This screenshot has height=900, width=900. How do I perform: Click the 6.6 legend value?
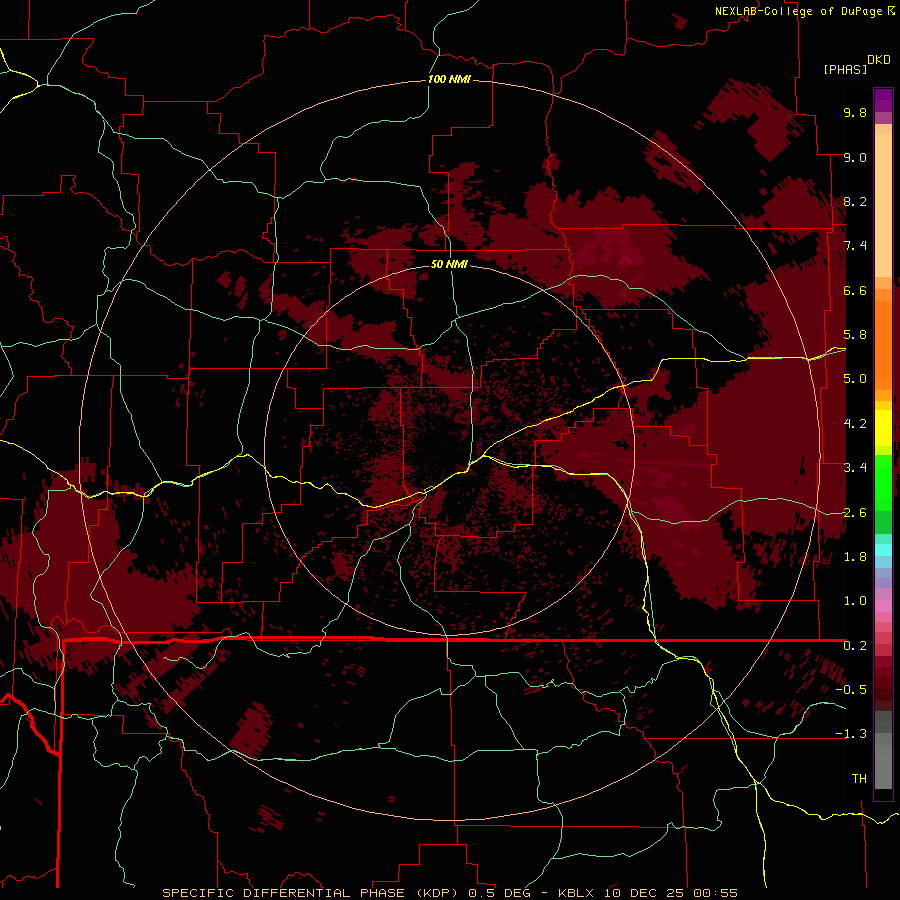855,290
